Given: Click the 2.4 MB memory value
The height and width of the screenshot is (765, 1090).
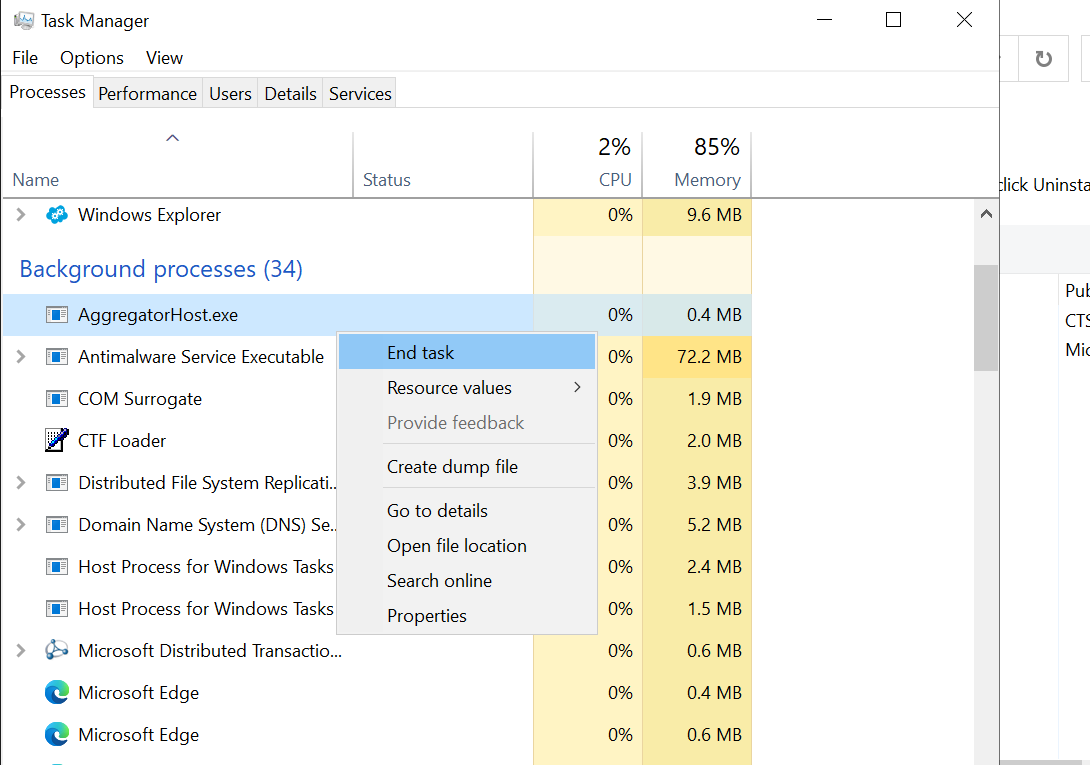Looking at the screenshot, I should click(714, 567).
